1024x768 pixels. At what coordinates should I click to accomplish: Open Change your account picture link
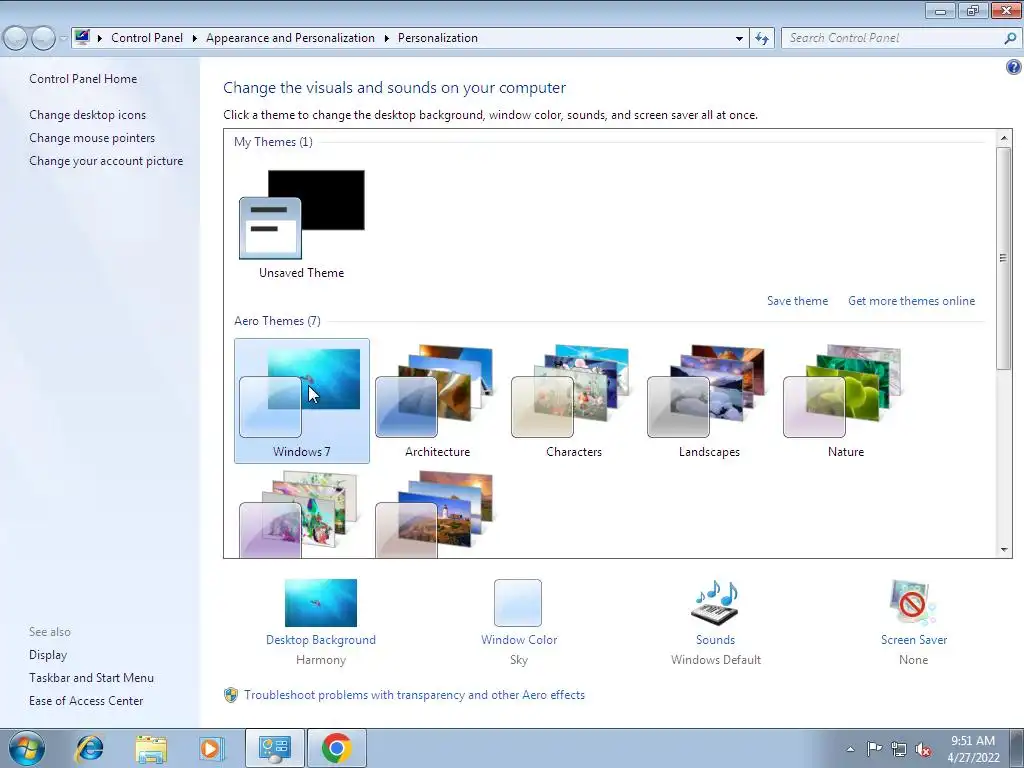pos(106,161)
